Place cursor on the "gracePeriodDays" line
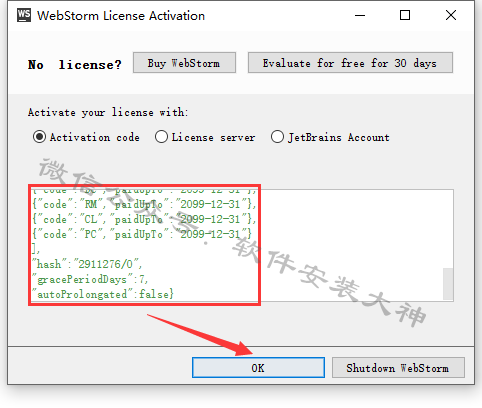Screen dimensions: 482x408 click(90, 279)
